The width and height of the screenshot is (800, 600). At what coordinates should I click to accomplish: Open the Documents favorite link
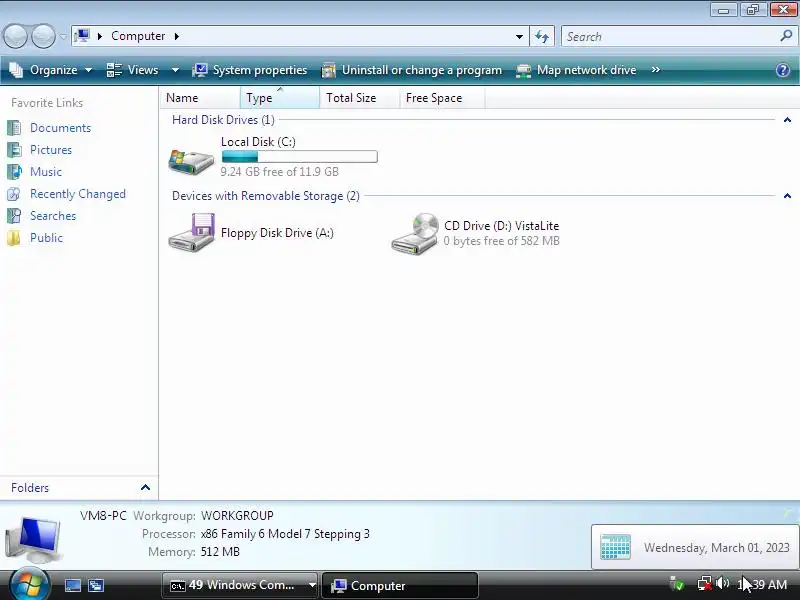click(60, 128)
